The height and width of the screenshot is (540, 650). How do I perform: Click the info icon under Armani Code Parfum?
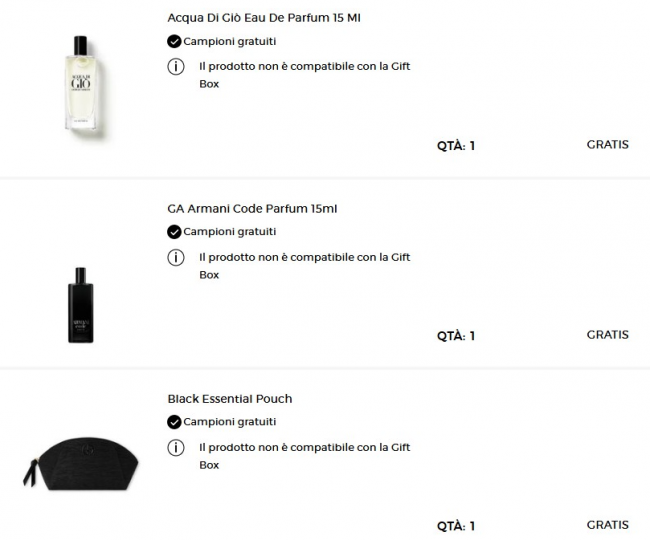175,258
